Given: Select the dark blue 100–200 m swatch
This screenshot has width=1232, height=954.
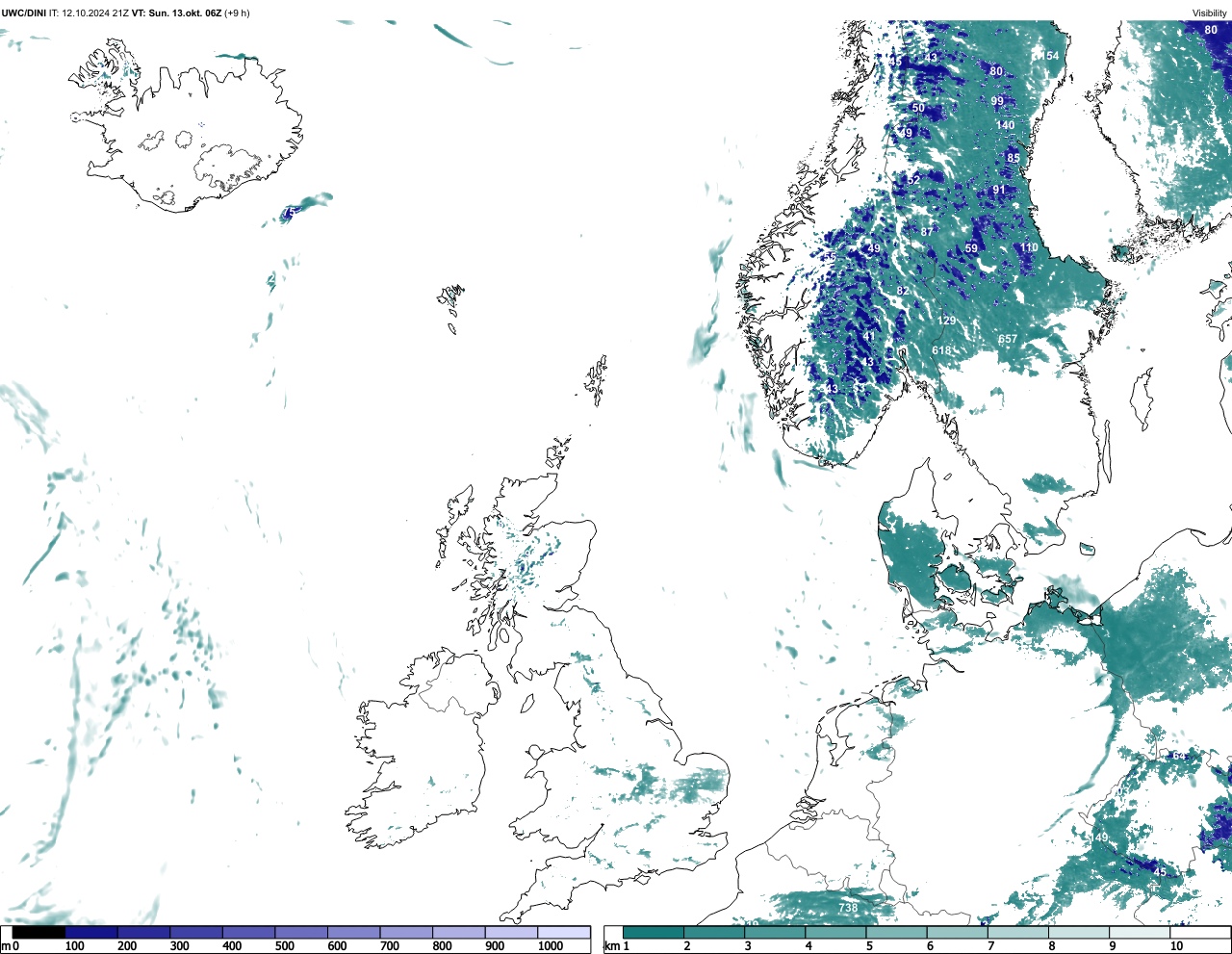Looking at the screenshot, I should point(91,932).
